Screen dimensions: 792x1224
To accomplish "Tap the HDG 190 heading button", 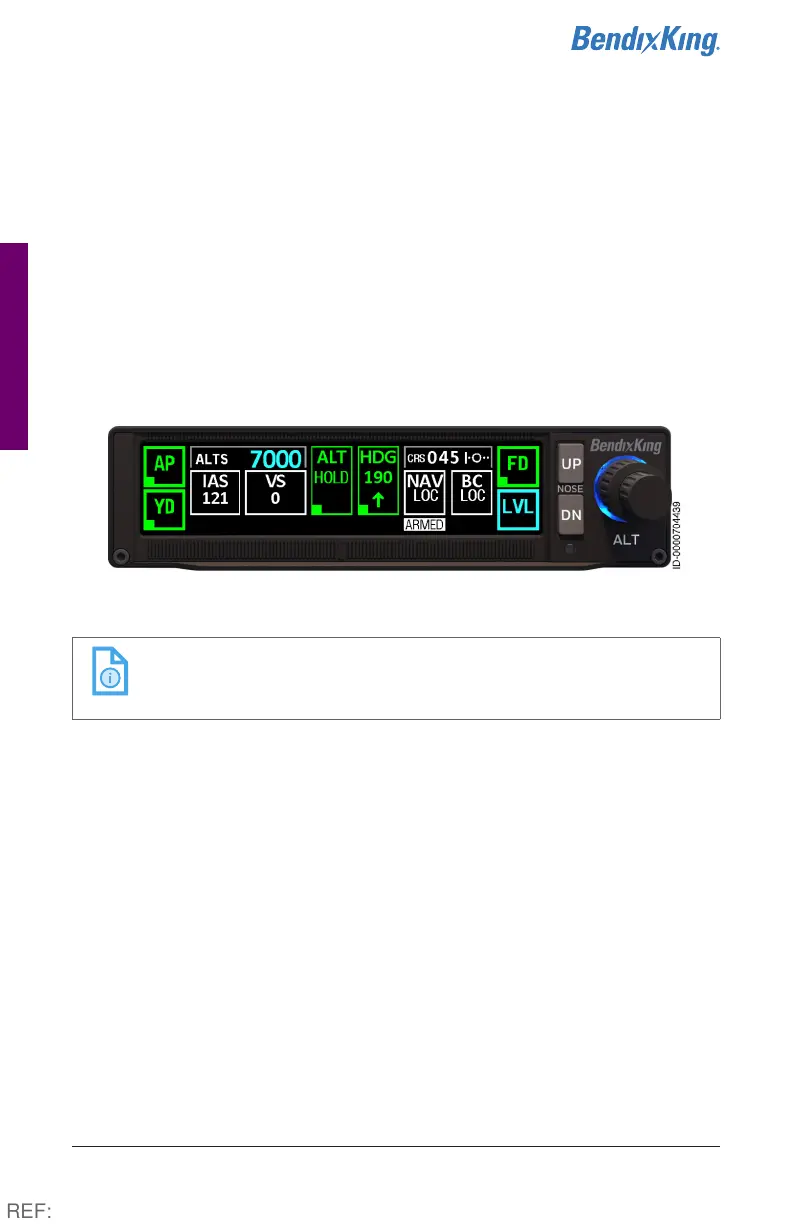I will click(x=378, y=481).
